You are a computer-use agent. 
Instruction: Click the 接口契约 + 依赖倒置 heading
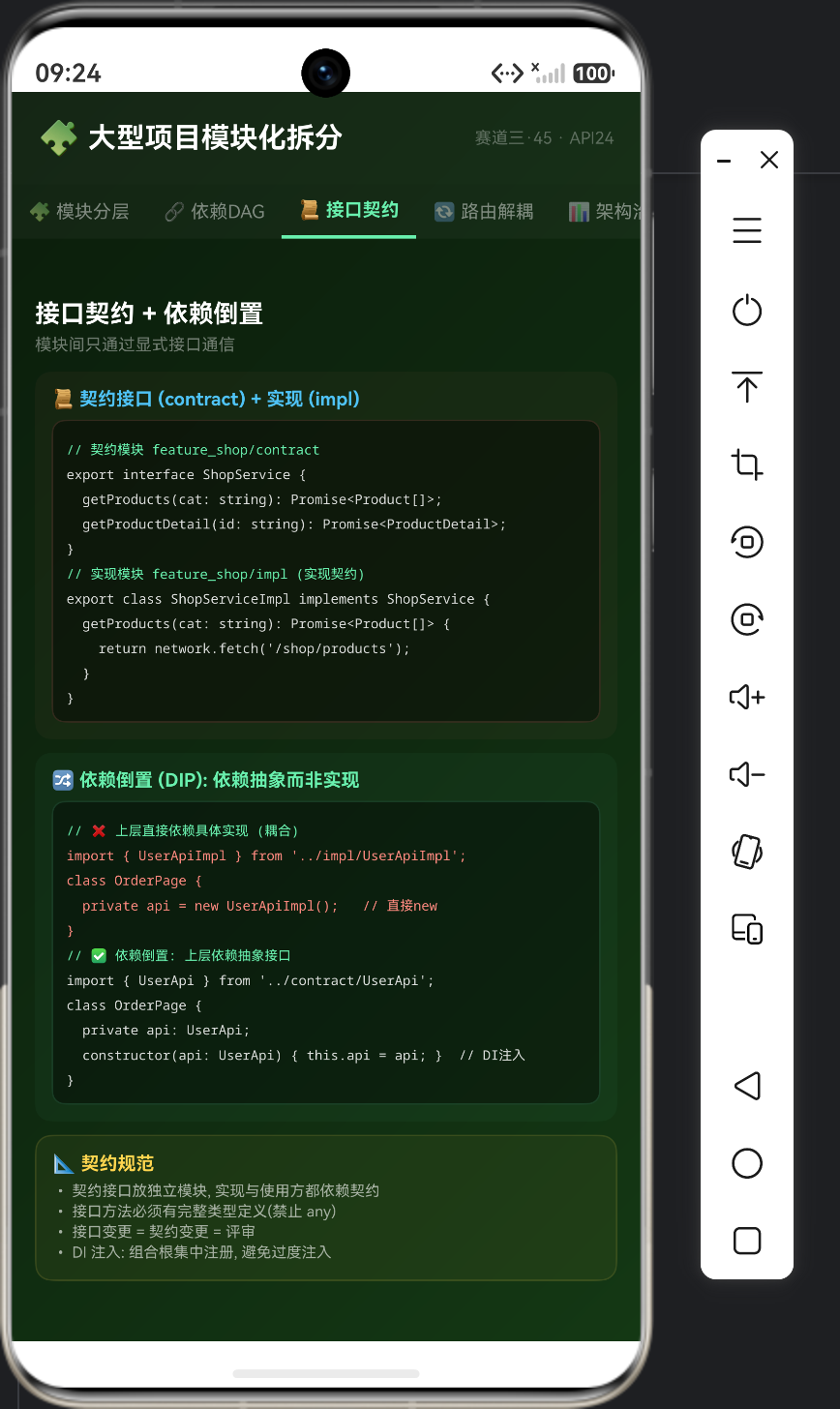(x=149, y=314)
